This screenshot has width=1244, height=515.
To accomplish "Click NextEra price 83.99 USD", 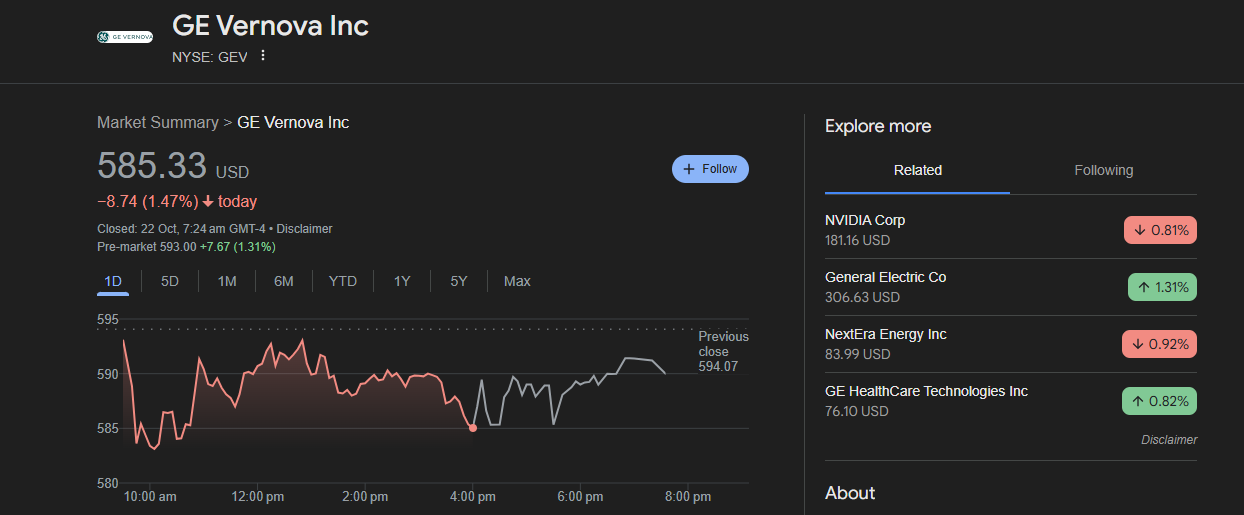I will click(x=857, y=354).
